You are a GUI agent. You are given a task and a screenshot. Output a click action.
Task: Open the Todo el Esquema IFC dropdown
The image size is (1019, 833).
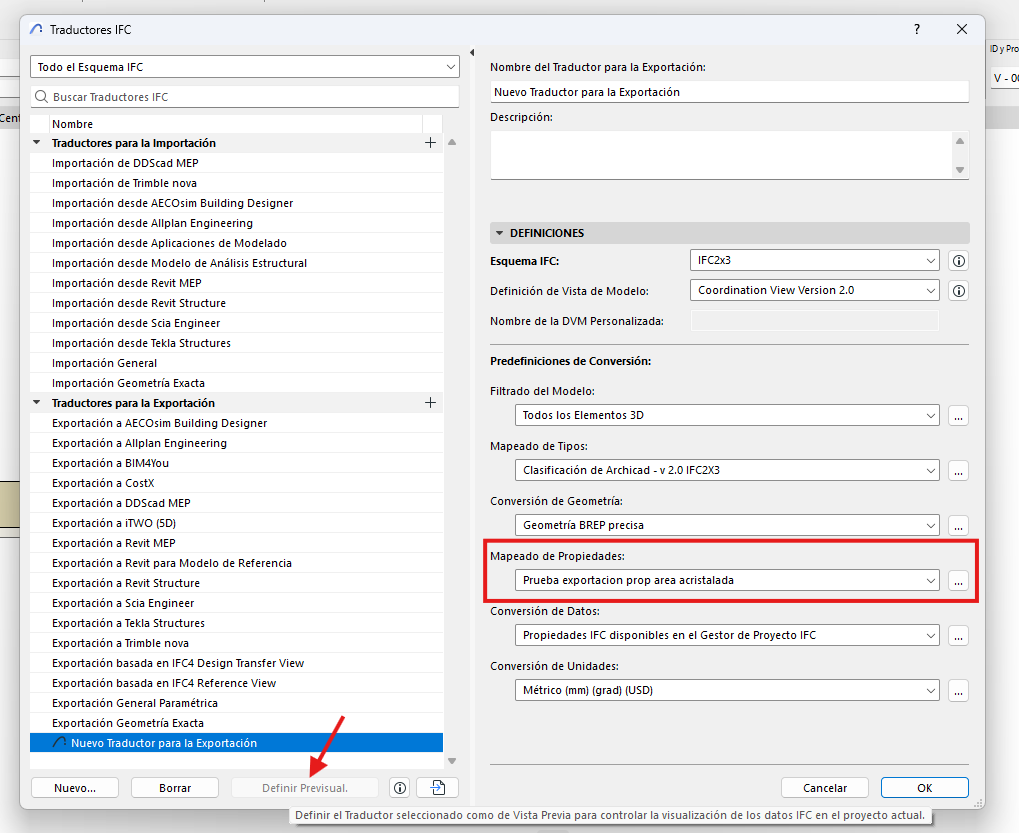pos(244,67)
